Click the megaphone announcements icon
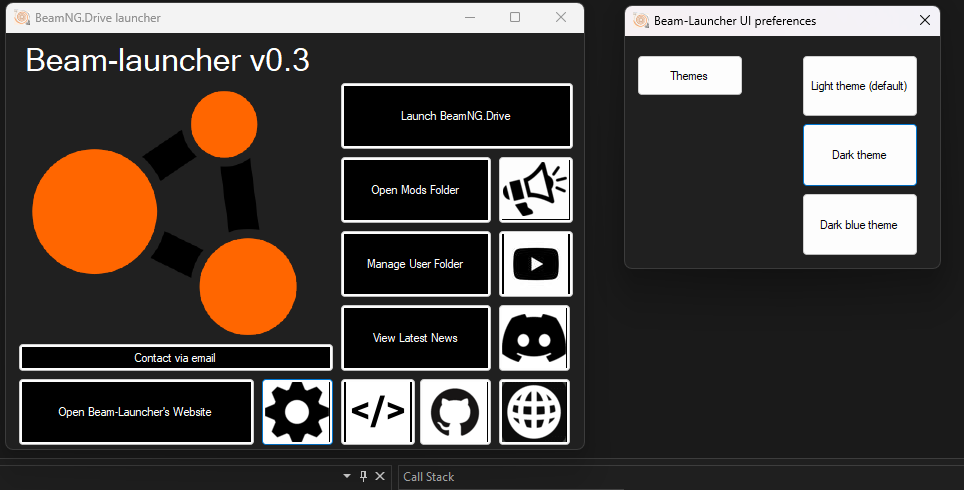964x490 pixels. [535, 190]
